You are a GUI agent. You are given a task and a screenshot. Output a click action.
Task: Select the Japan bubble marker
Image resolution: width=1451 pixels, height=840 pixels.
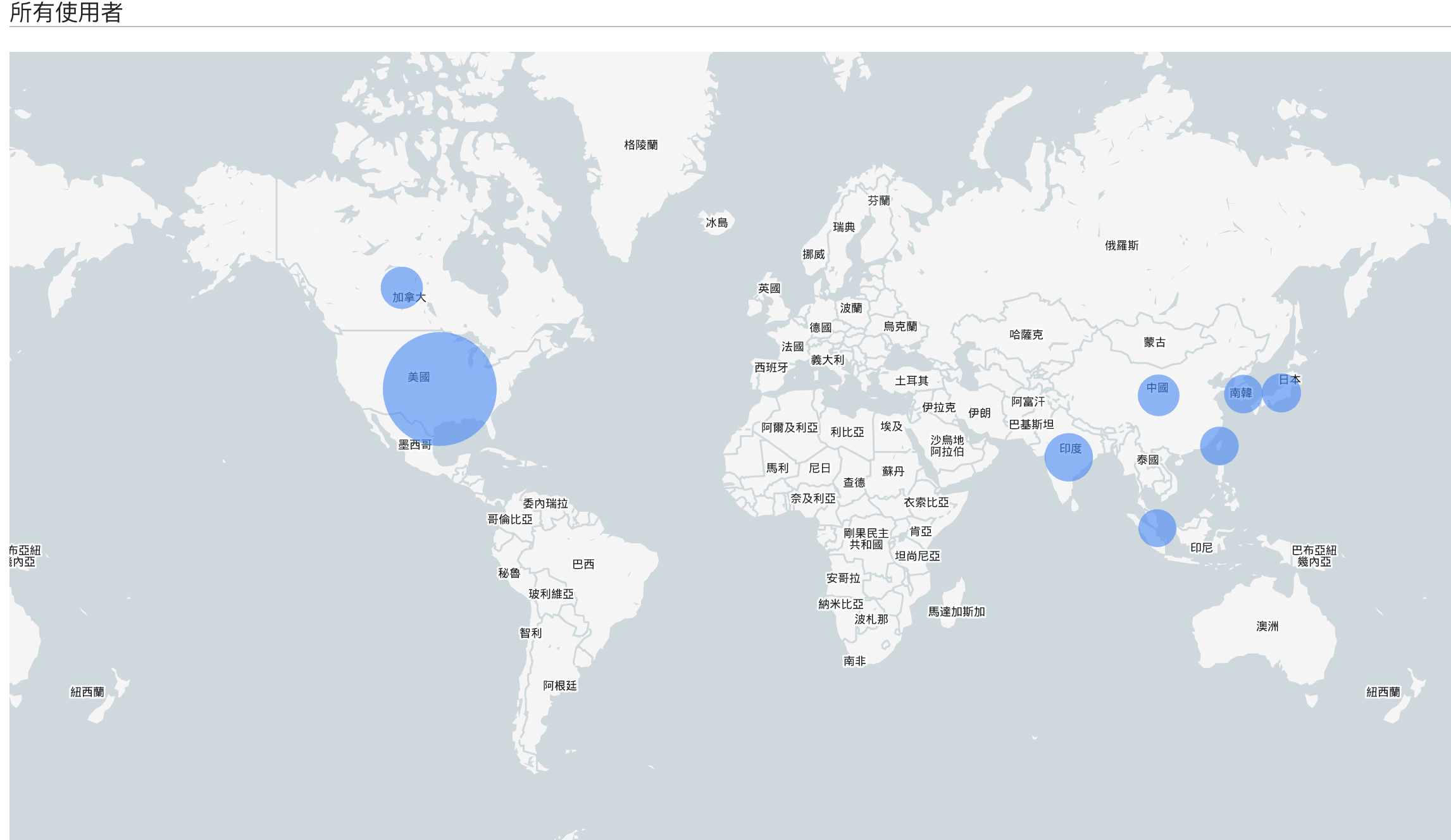[x=1281, y=393]
